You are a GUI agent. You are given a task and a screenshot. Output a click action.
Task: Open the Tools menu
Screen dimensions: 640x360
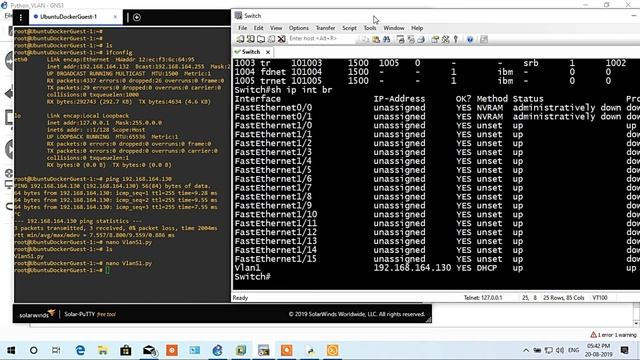(x=370, y=28)
